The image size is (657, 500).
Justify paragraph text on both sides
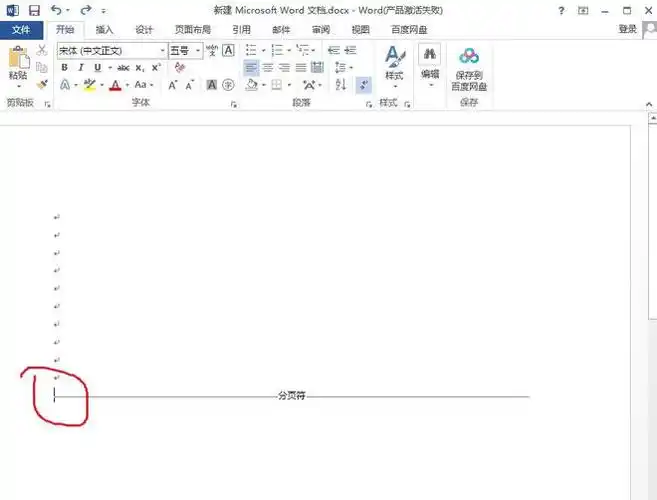click(301, 67)
